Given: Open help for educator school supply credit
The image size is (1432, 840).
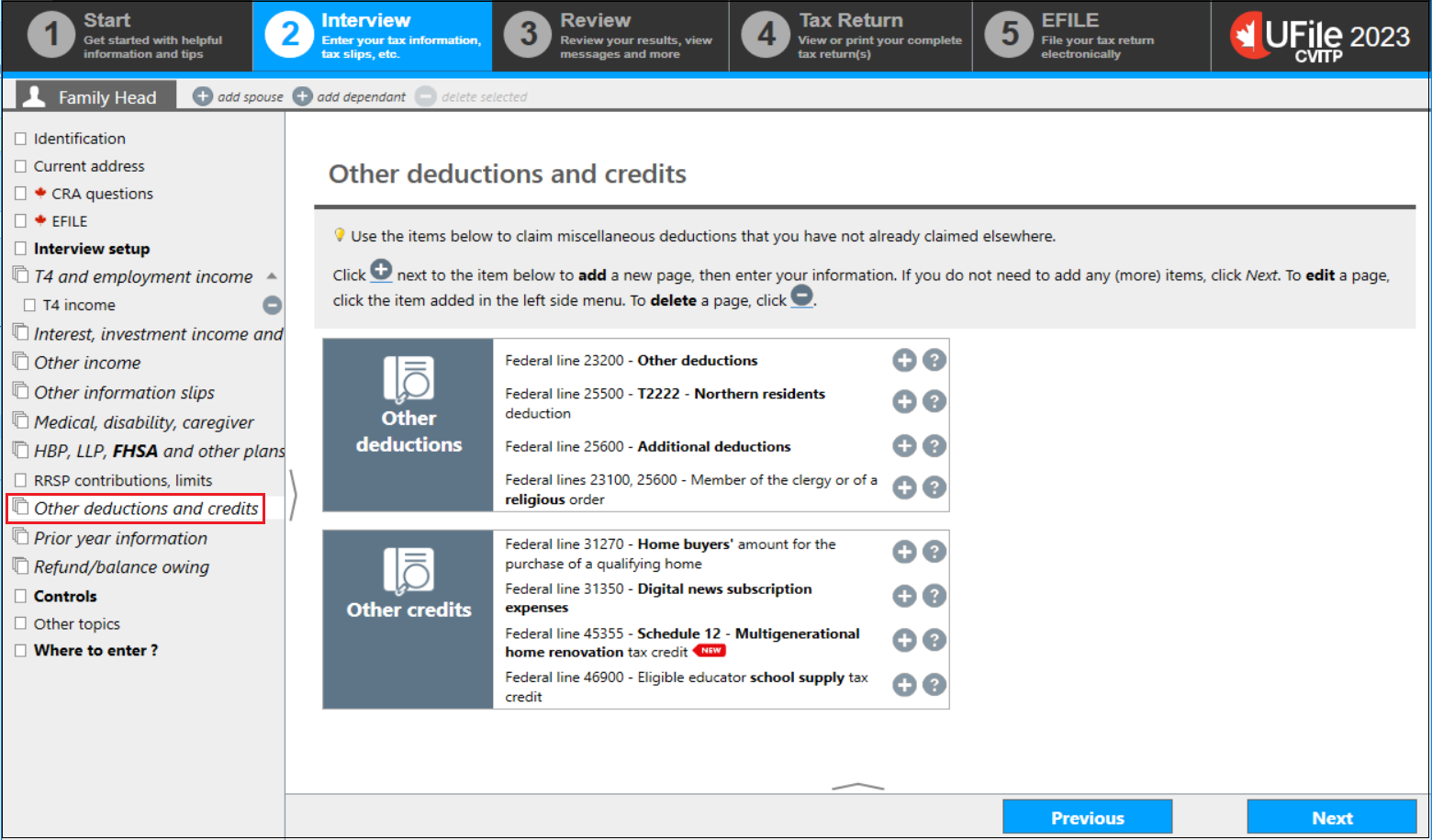Looking at the screenshot, I should click(x=934, y=685).
